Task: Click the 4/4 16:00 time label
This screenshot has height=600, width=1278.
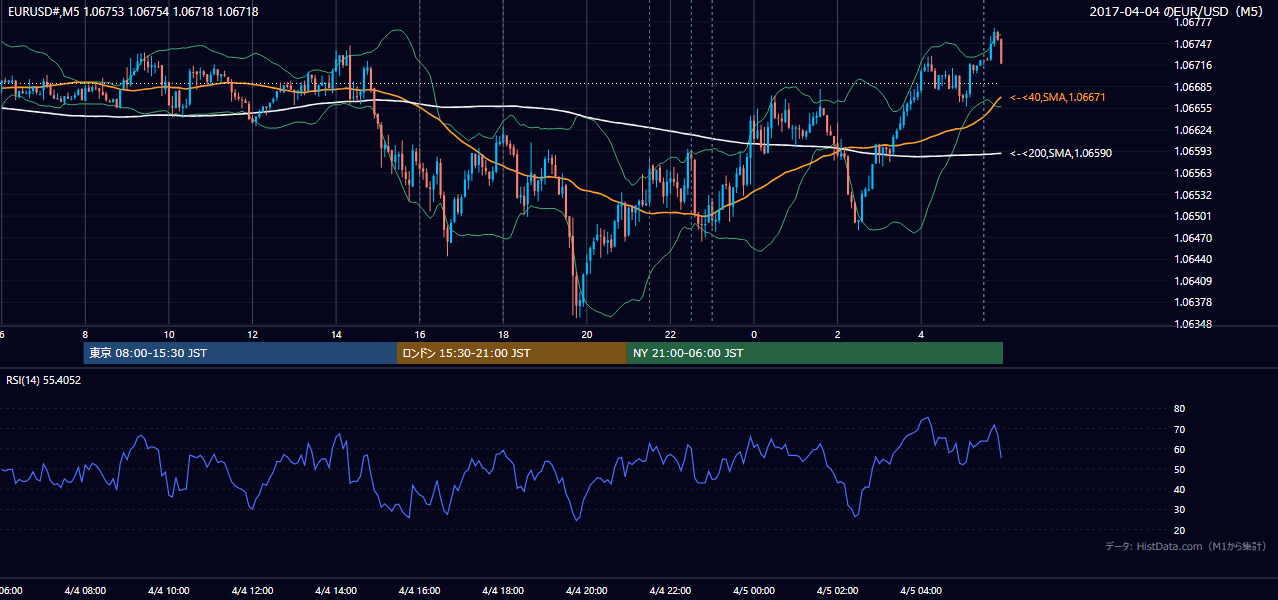Action: click(420, 591)
